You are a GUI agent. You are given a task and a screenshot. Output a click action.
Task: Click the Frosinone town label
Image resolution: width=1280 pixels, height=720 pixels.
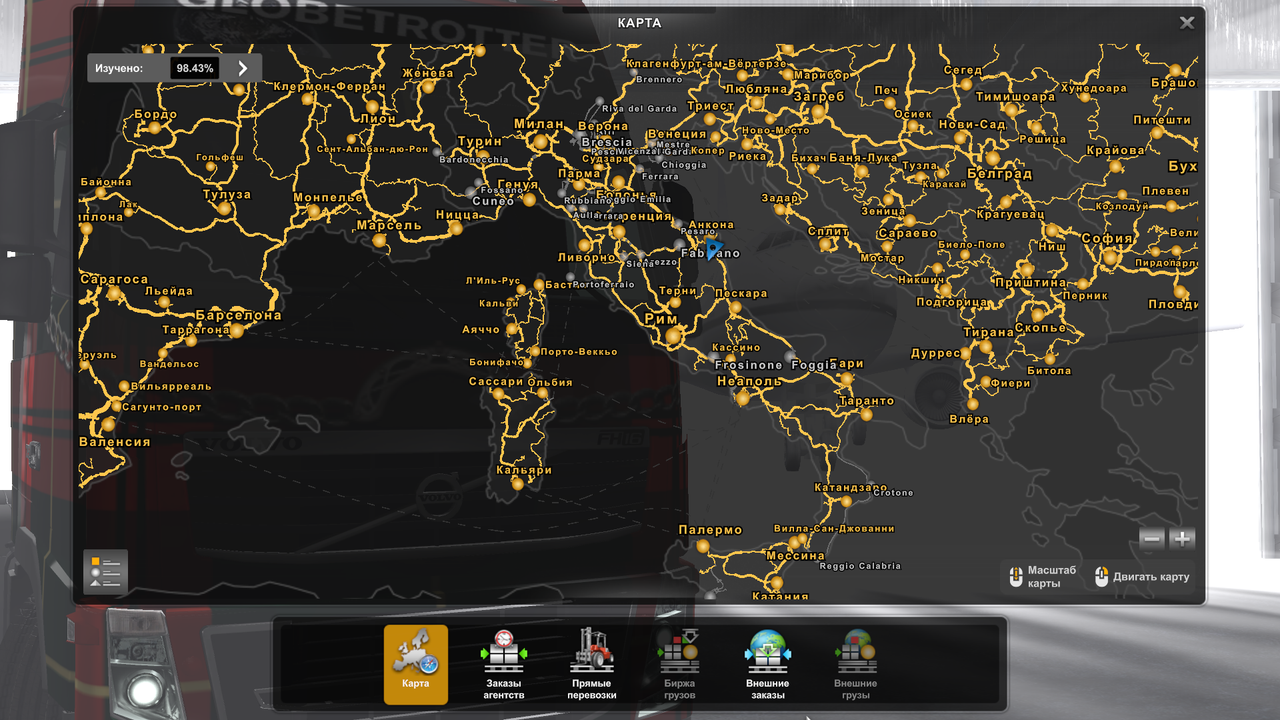pos(748,366)
